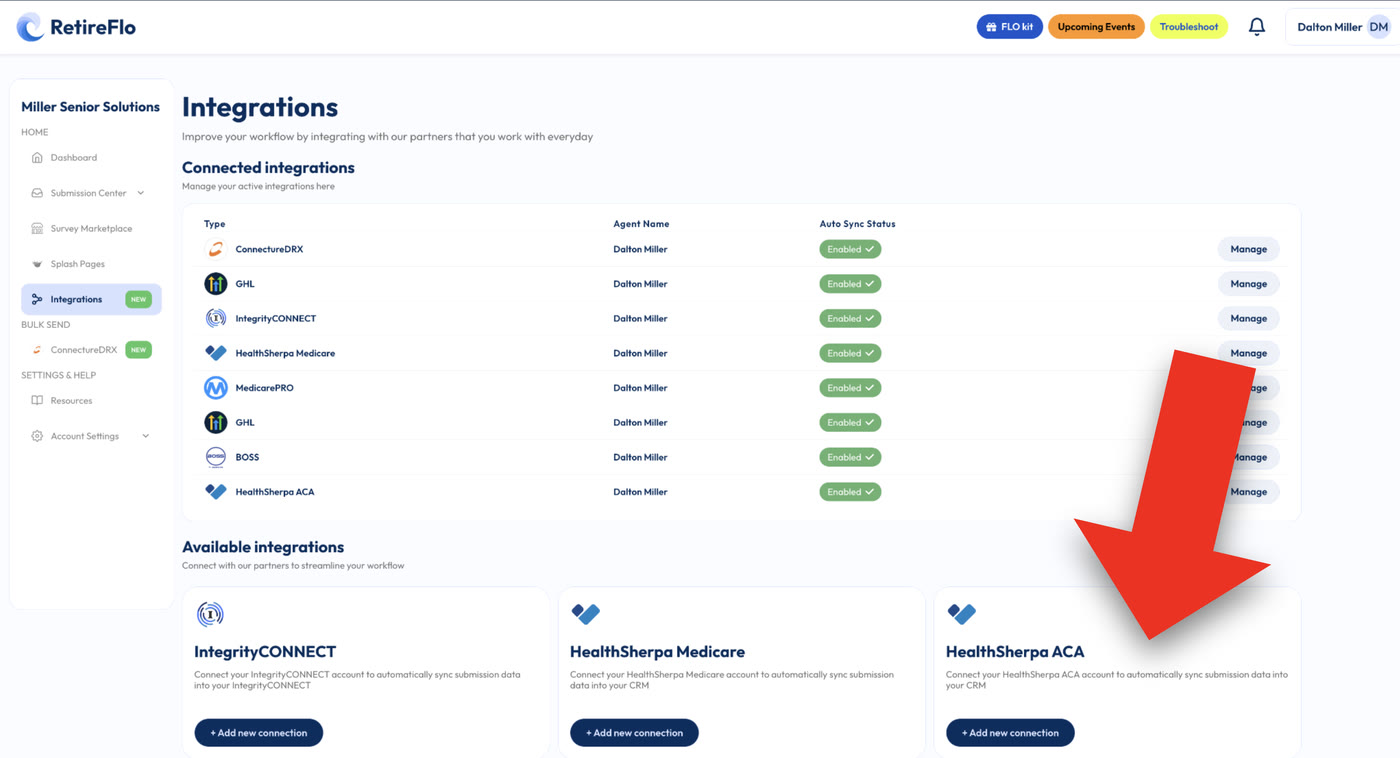Viewport: 1400px width, 758px height.
Task: Click HealthSherpa ACA row Enabled badge
Action: tap(850, 492)
